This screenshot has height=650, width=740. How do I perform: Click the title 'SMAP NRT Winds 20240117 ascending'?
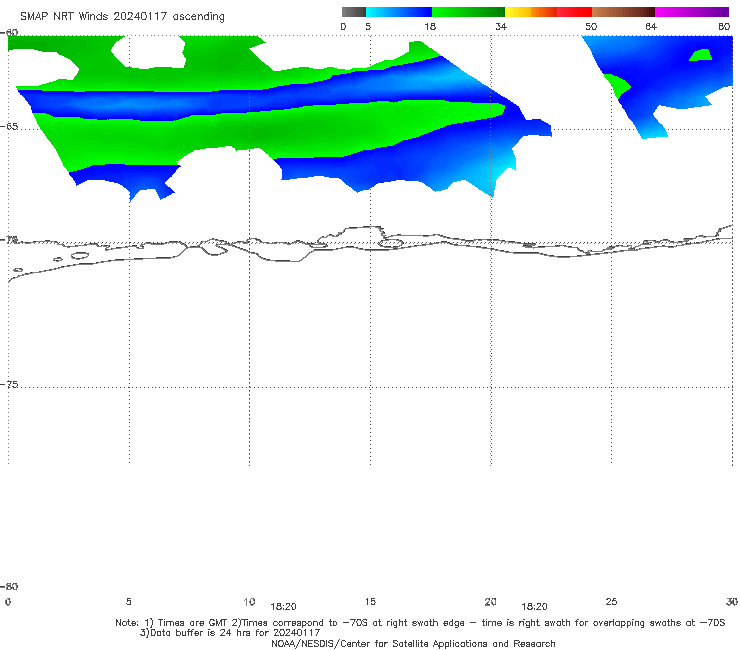coord(122,17)
